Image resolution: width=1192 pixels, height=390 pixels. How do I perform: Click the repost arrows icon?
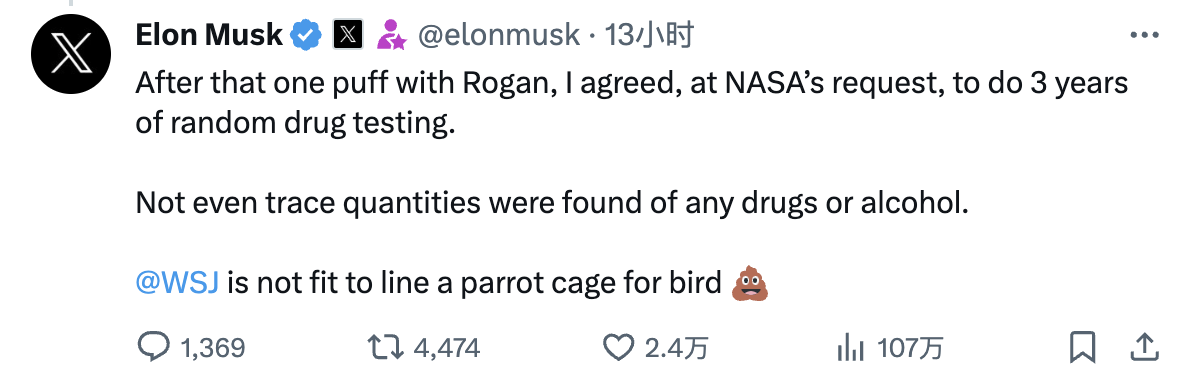tap(385, 347)
